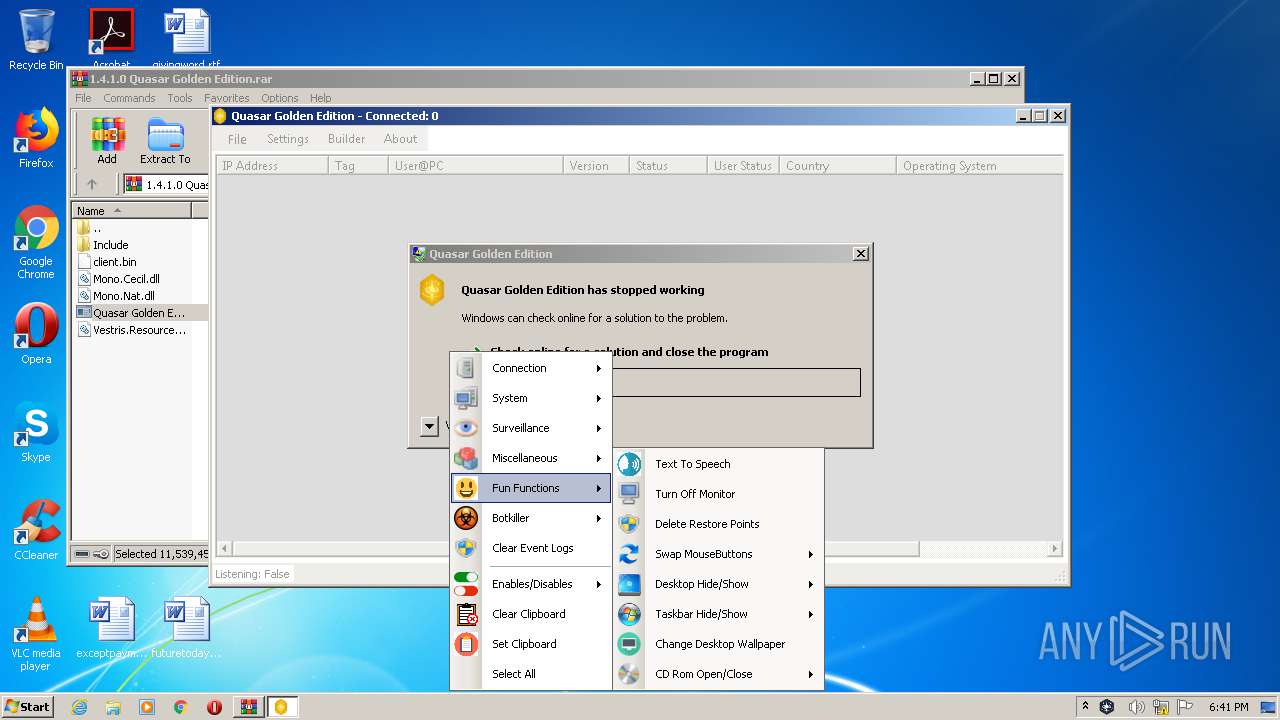Click the Miscellaneous cubes icon

point(466,458)
